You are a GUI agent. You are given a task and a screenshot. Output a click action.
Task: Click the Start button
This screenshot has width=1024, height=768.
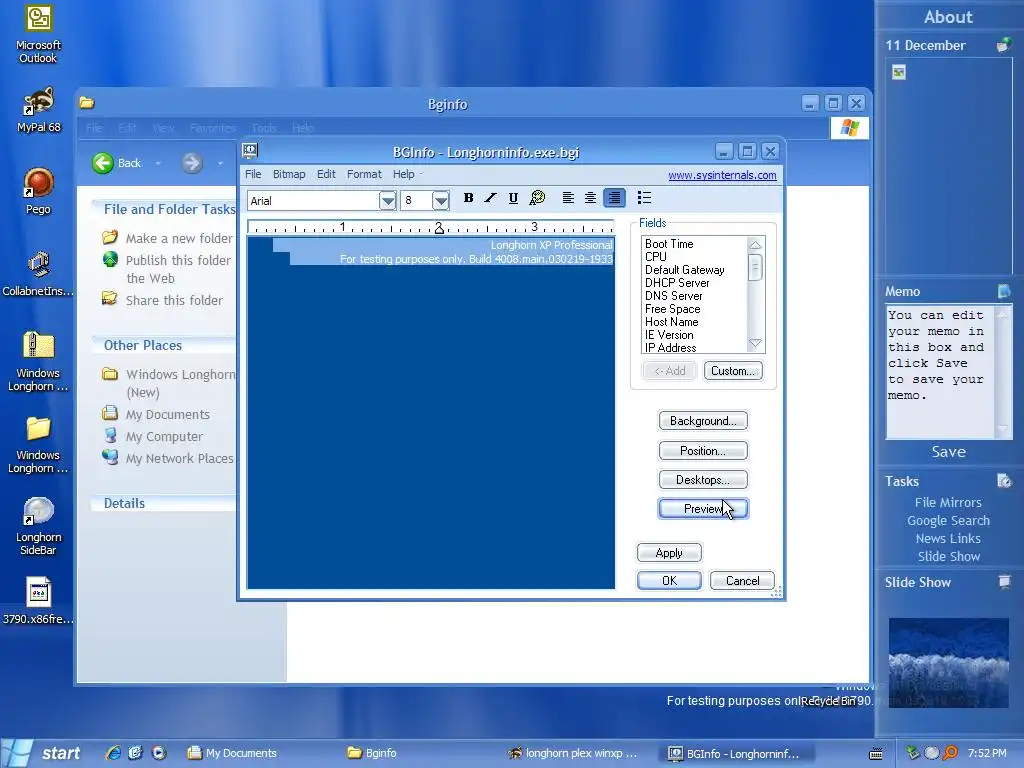(43, 753)
